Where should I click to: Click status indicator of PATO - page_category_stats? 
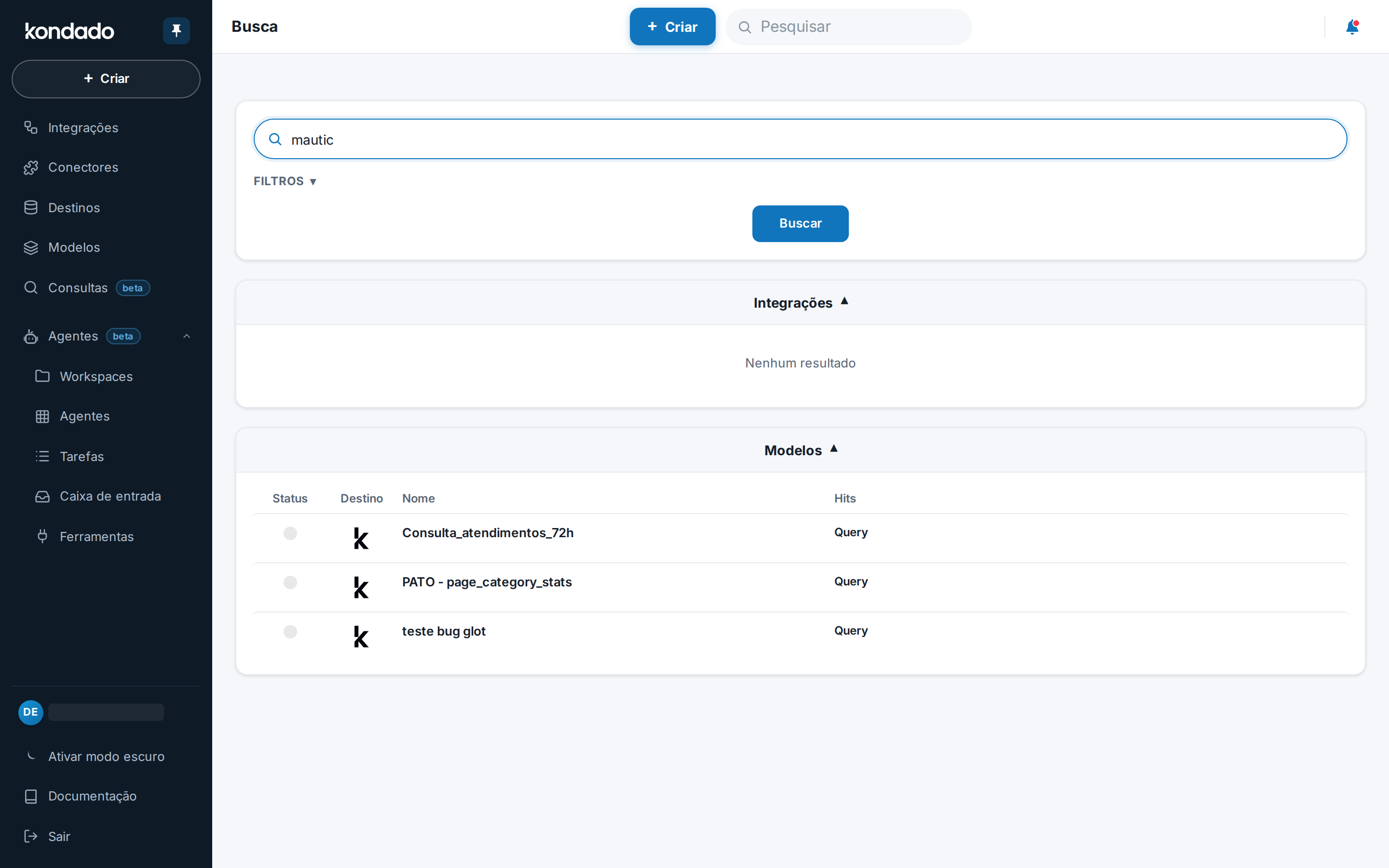(290, 583)
